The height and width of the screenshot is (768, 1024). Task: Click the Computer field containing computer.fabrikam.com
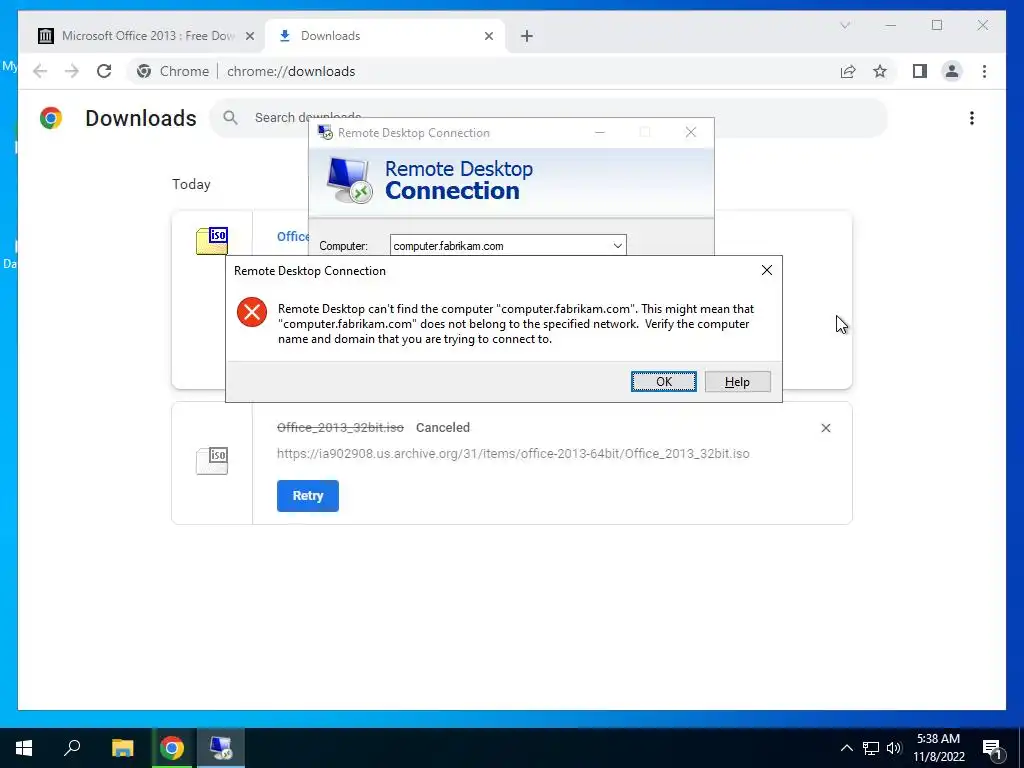(508, 246)
